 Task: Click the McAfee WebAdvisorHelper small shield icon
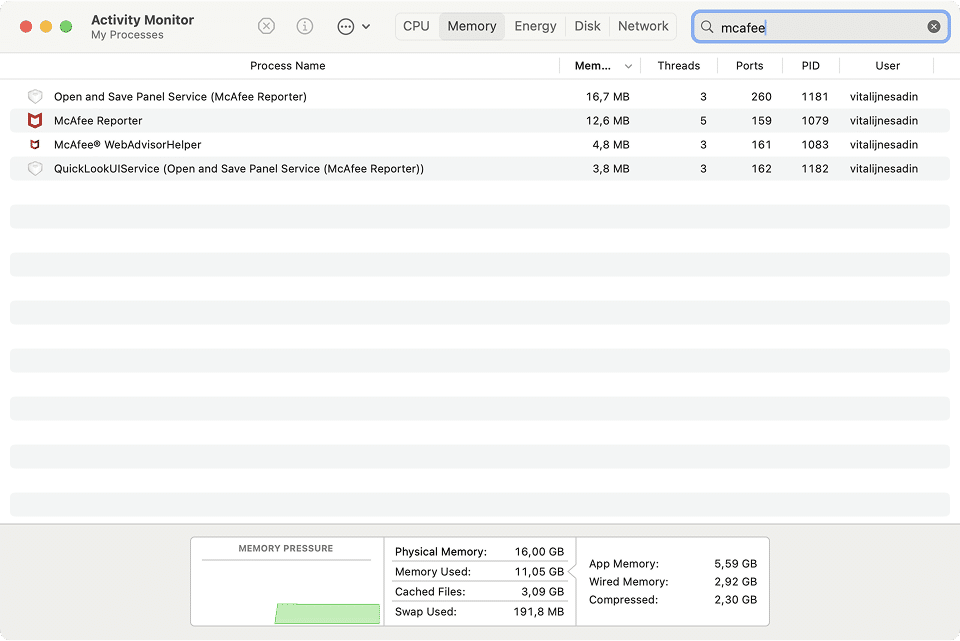pyautogui.click(x=35, y=144)
